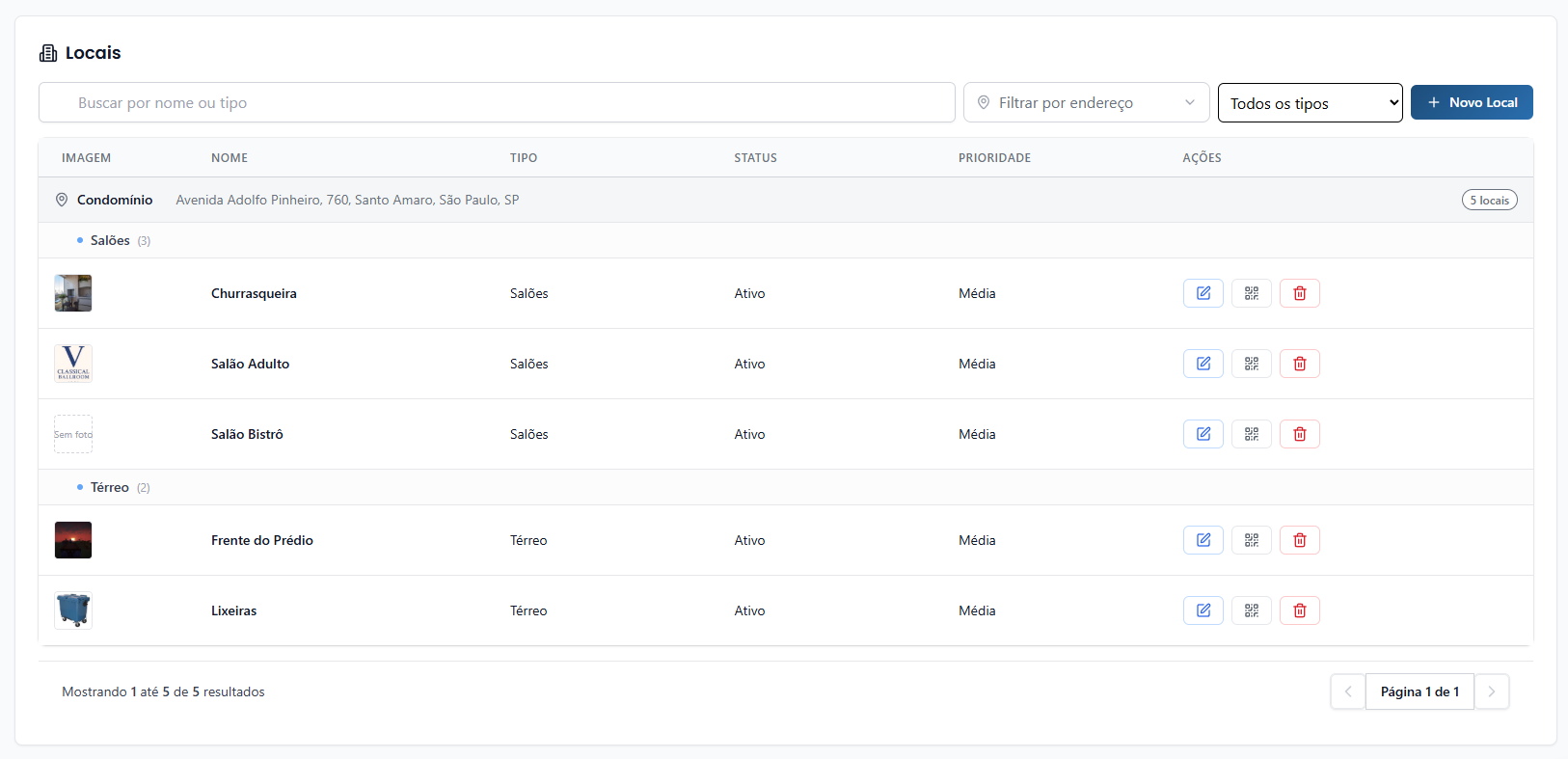
Task: Open QR code for Salão Bistrô
Action: coord(1251,434)
